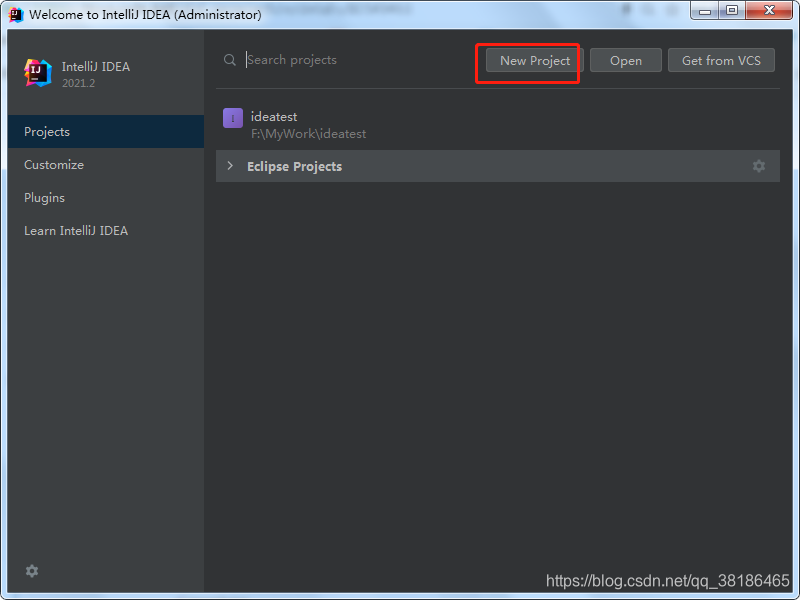Click the title bar IntelliJ icon
This screenshot has height=600, width=800.
[x=16, y=14]
